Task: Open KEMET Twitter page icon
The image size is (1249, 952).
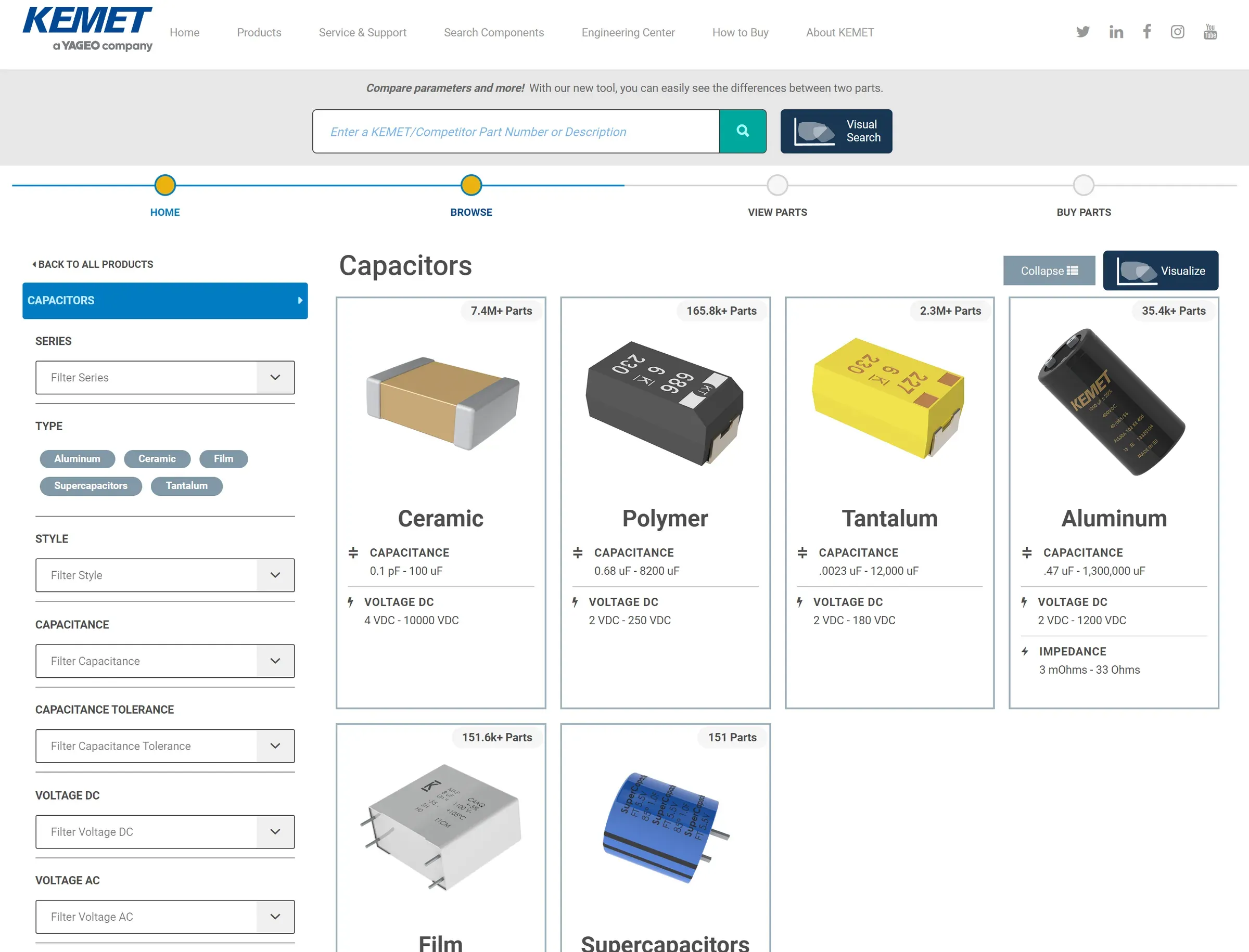Action: point(1082,32)
